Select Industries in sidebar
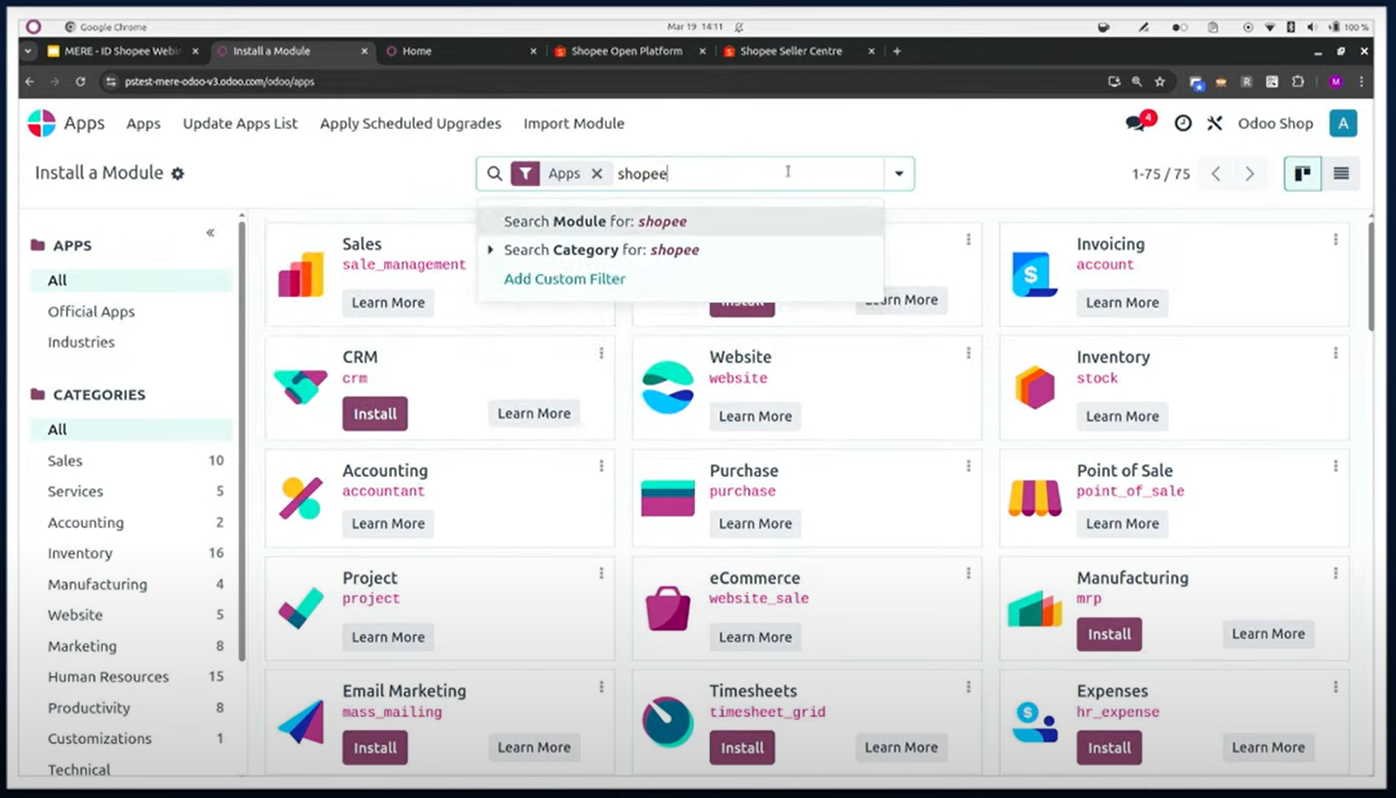Screen dimensions: 1396x798 tap(81, 342)
